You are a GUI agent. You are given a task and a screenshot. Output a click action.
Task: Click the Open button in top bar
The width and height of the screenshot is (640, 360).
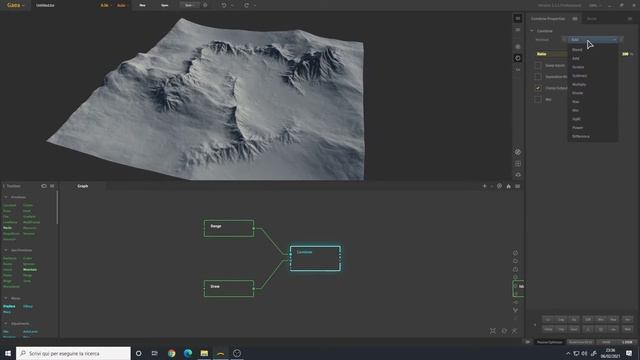(x=164, y=5)
